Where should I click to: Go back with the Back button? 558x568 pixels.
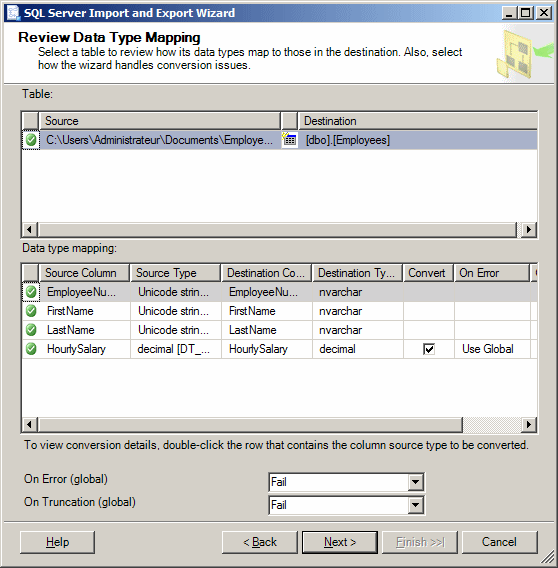(x=260, y=542)
